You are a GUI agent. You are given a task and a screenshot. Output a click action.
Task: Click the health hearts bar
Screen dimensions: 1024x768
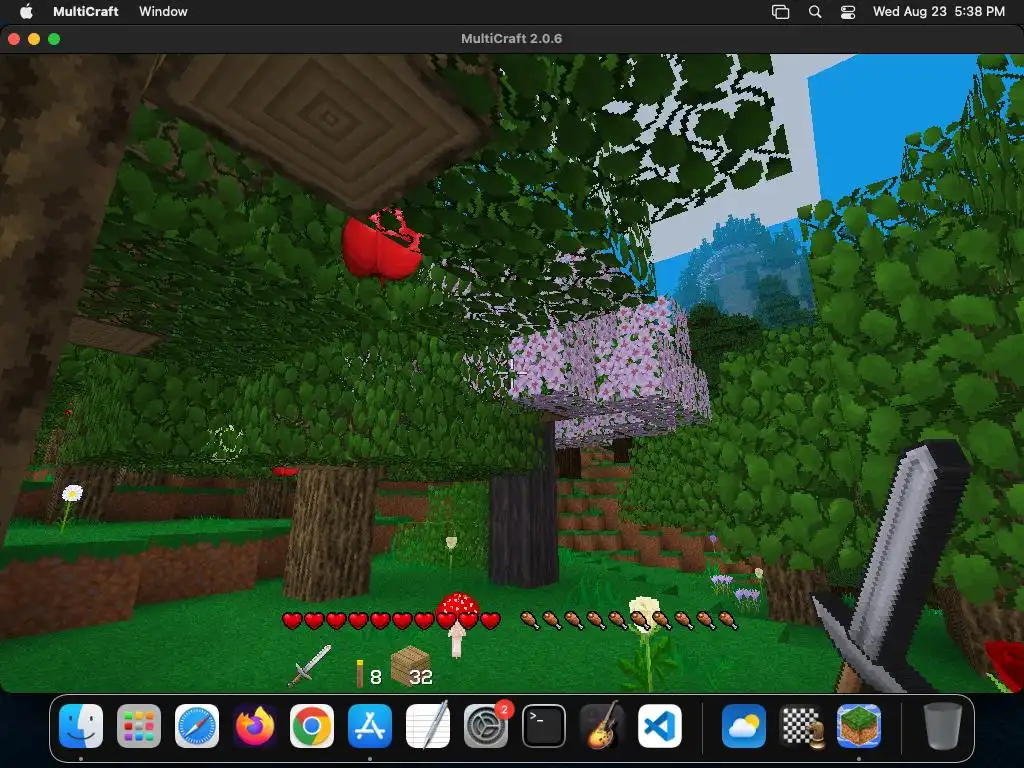coord(391,620)
